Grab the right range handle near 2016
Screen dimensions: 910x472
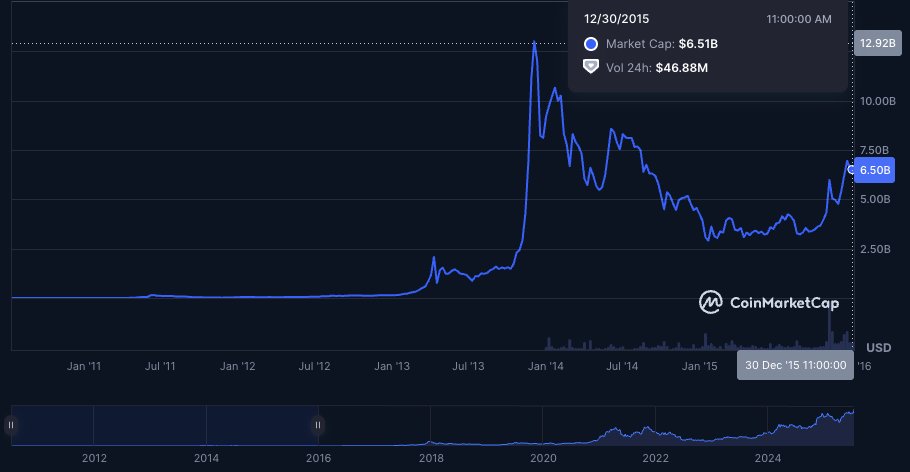tap(317, 425)
